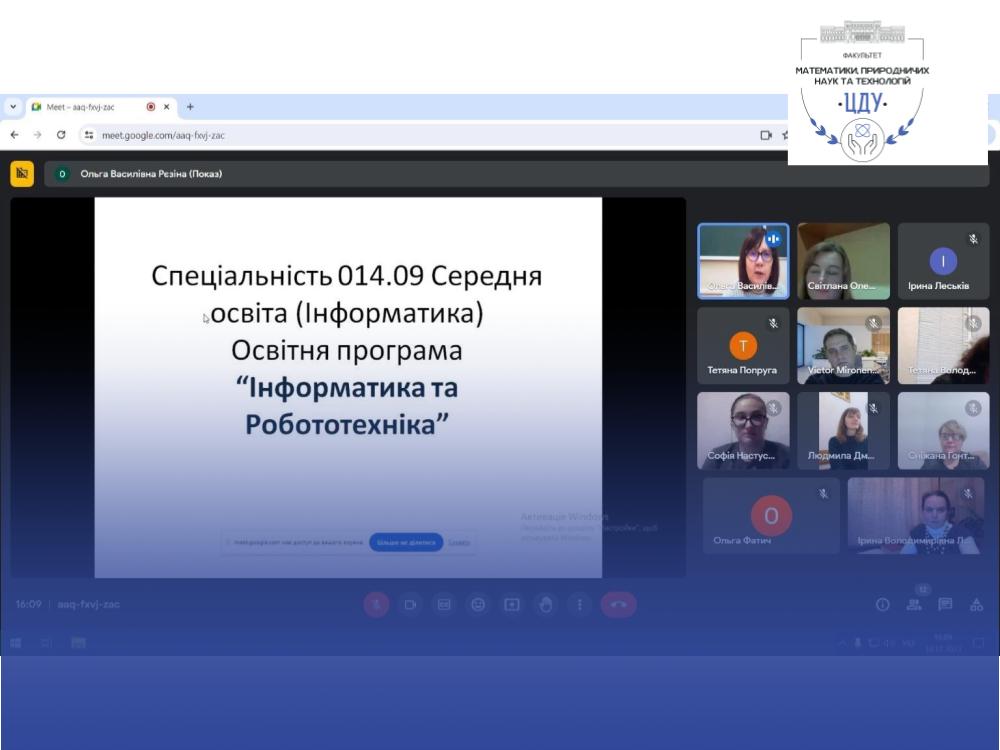
Task: Open the emoji reactions button
Action: pyautogui.click(x=478, y=604)
